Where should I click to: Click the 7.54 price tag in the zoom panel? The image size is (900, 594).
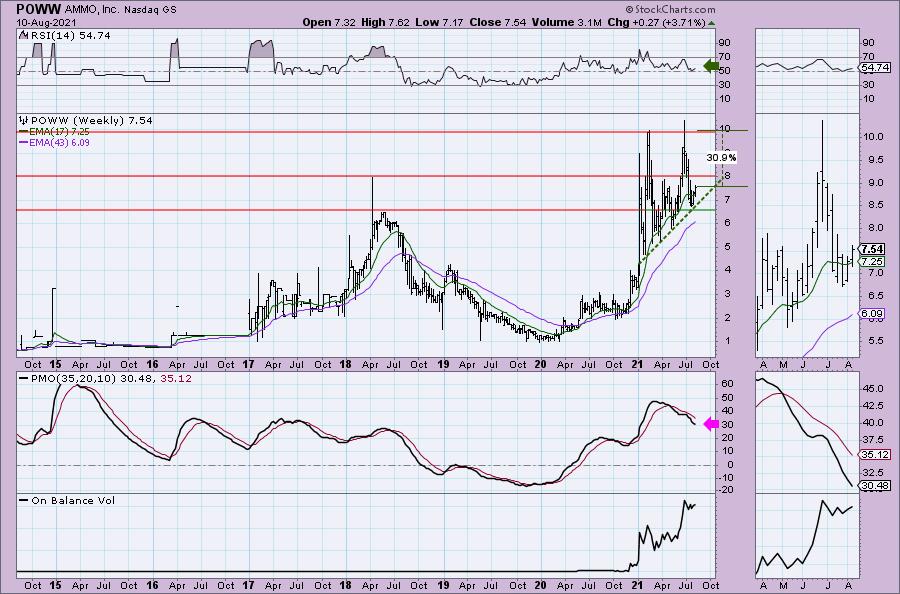(872, 249)
